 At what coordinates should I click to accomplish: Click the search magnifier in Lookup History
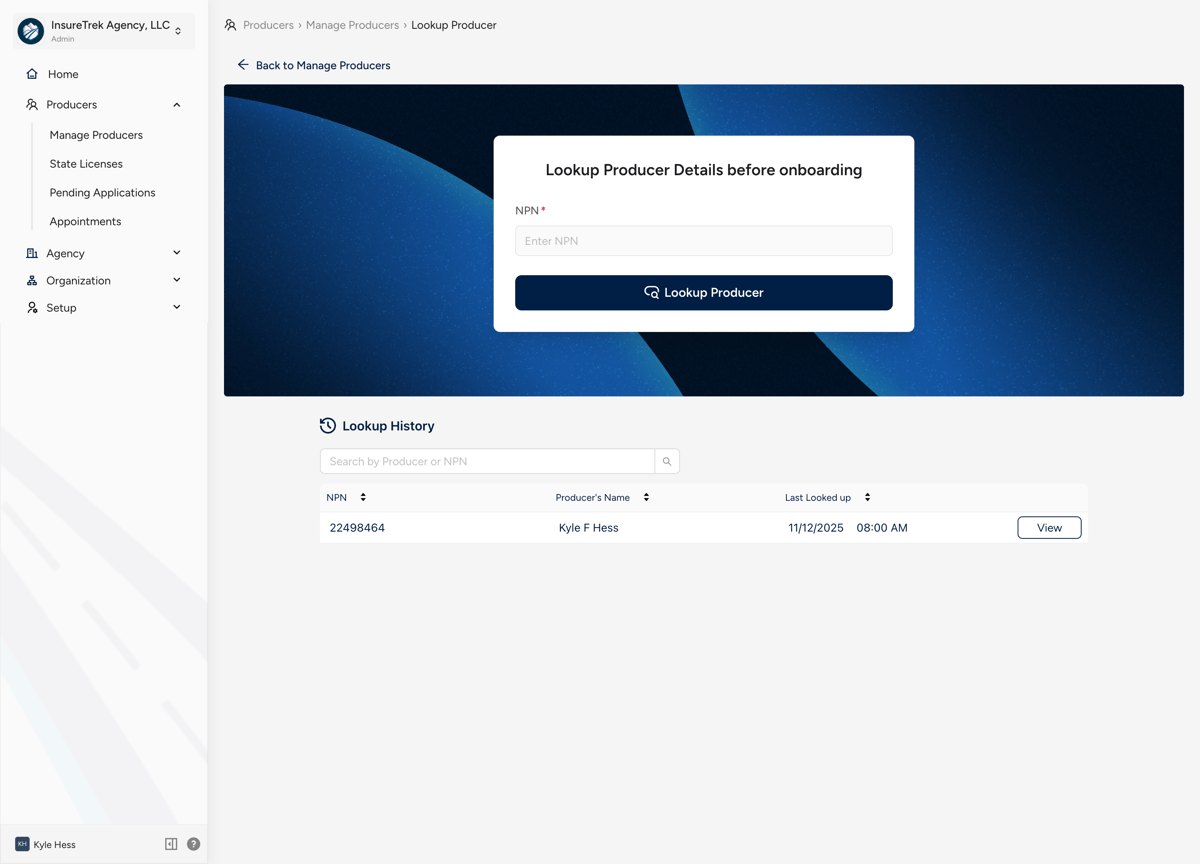pos(666,461)
